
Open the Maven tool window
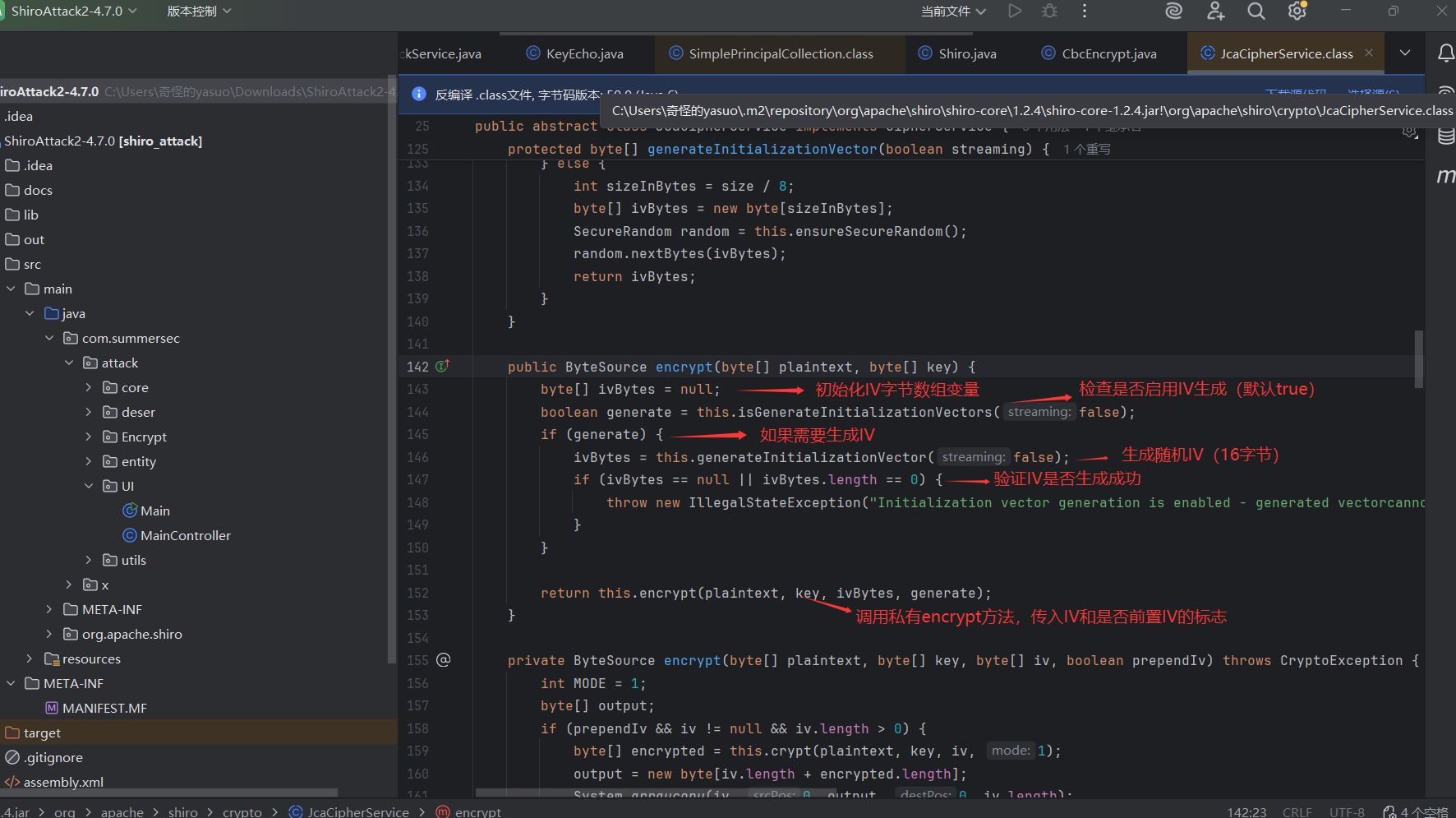[x=1445, y=175]
